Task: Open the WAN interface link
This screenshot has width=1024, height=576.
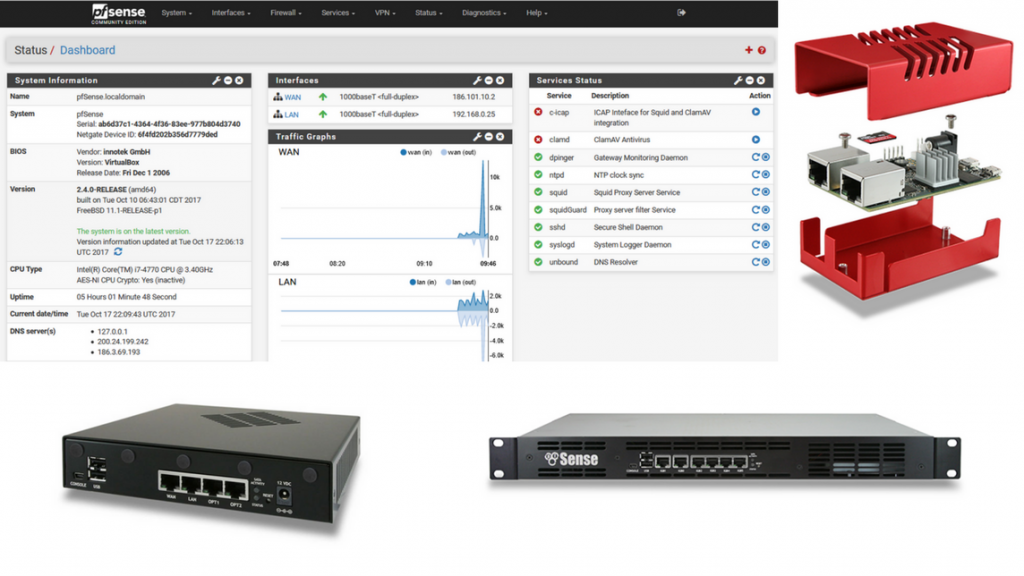Action: [293, 97]
